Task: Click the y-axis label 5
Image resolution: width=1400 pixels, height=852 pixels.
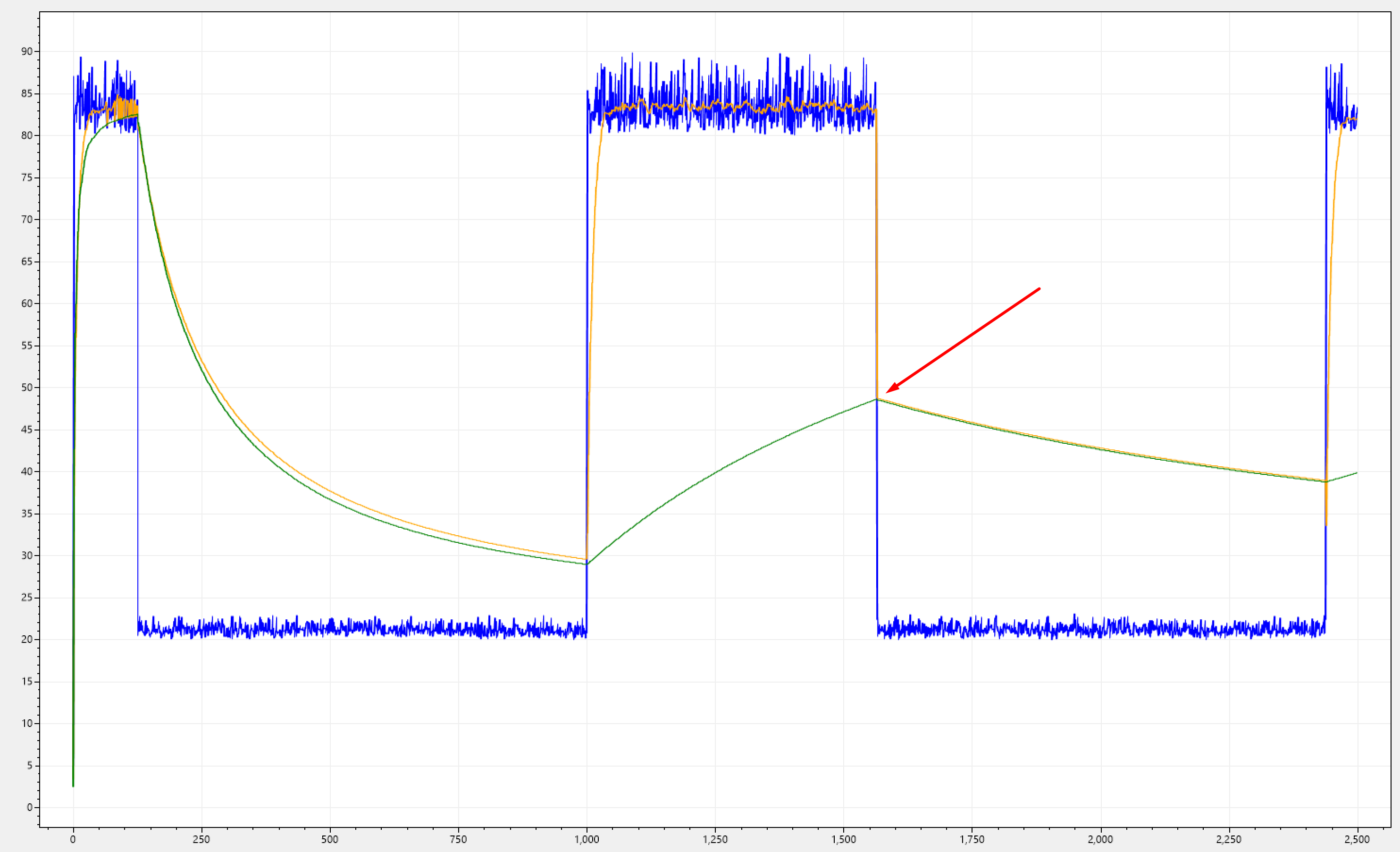Action: (x=30, y=765)
